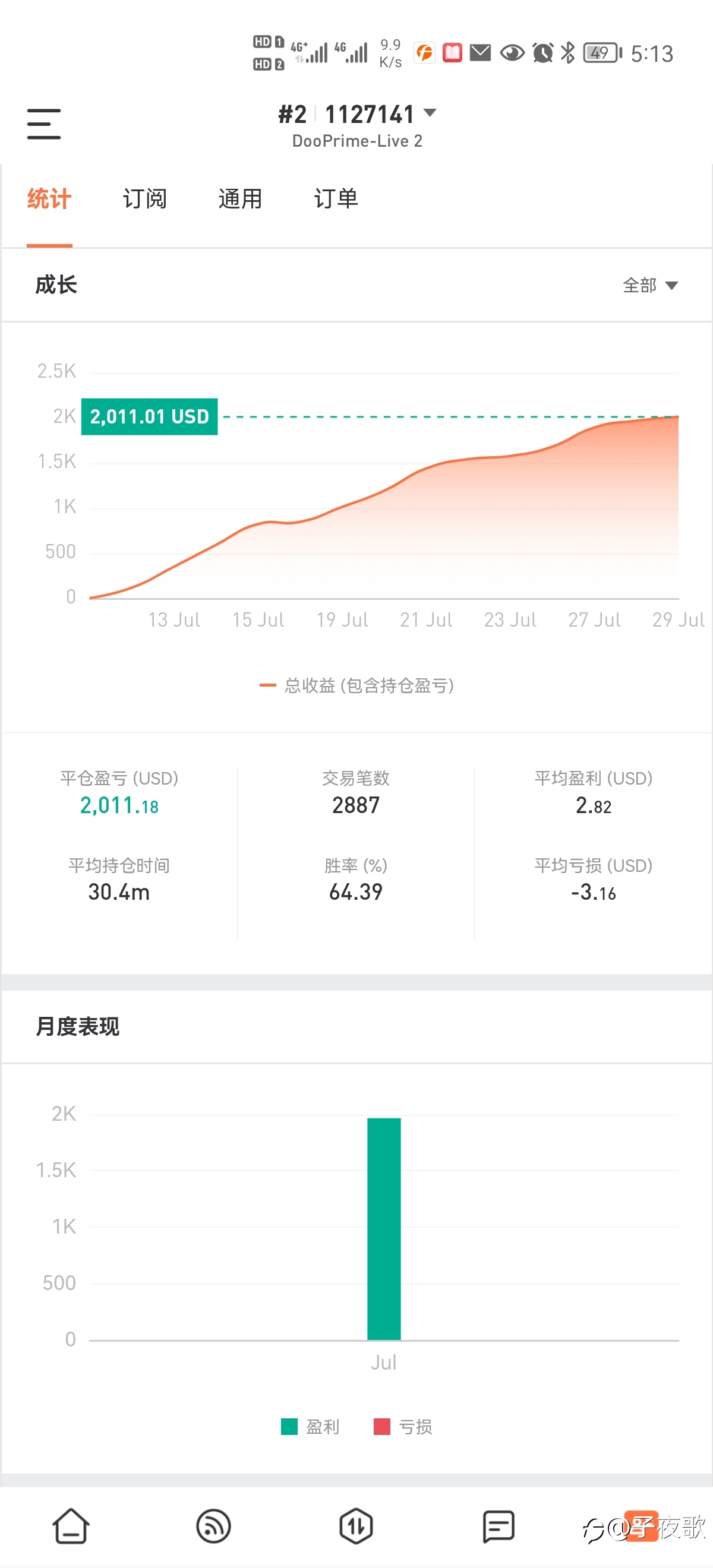This screenshot has height=1568, width=713.
Task: Tap the 月度表现 section heading
Action: [x=77, y=1026]
